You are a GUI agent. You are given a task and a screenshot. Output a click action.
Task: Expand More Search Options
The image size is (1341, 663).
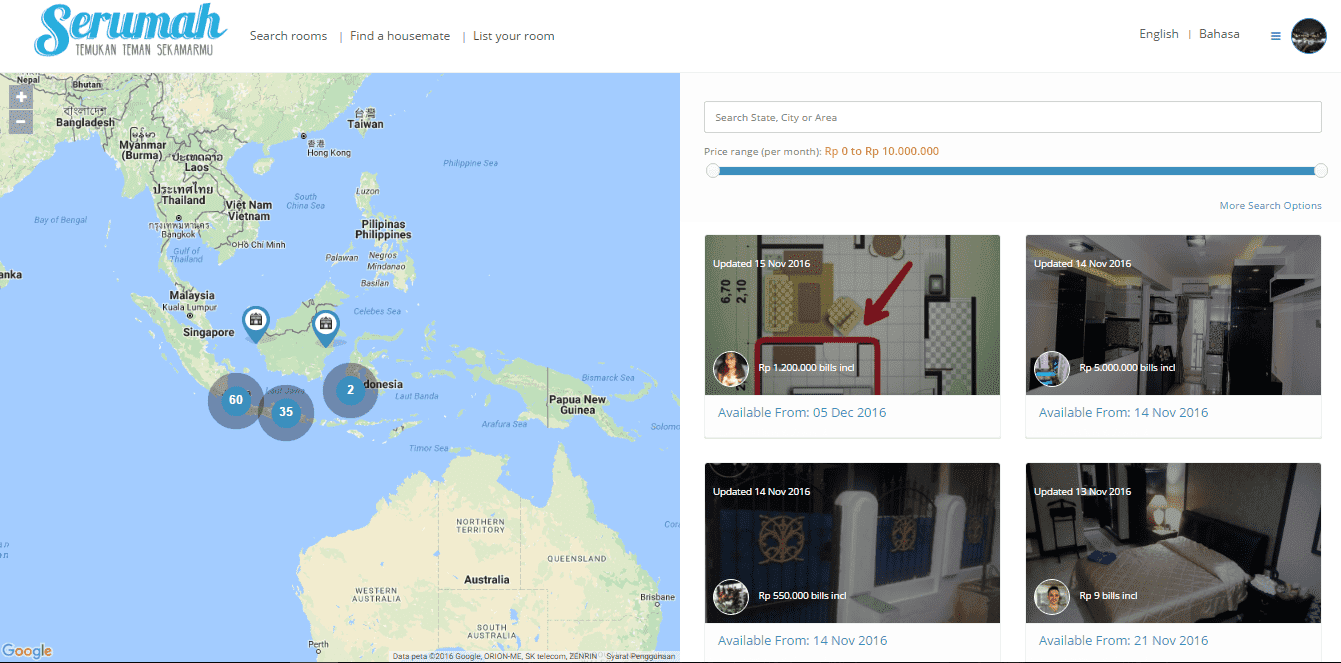1270,206
